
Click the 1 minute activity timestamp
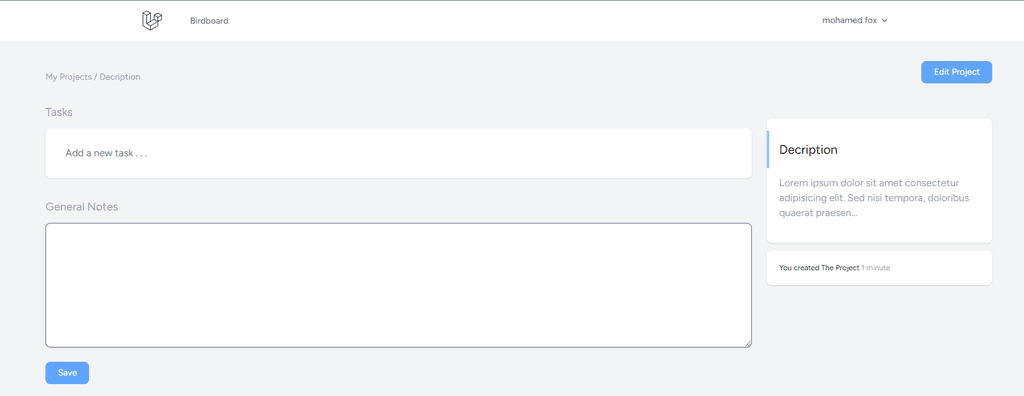tap(876, 268)
